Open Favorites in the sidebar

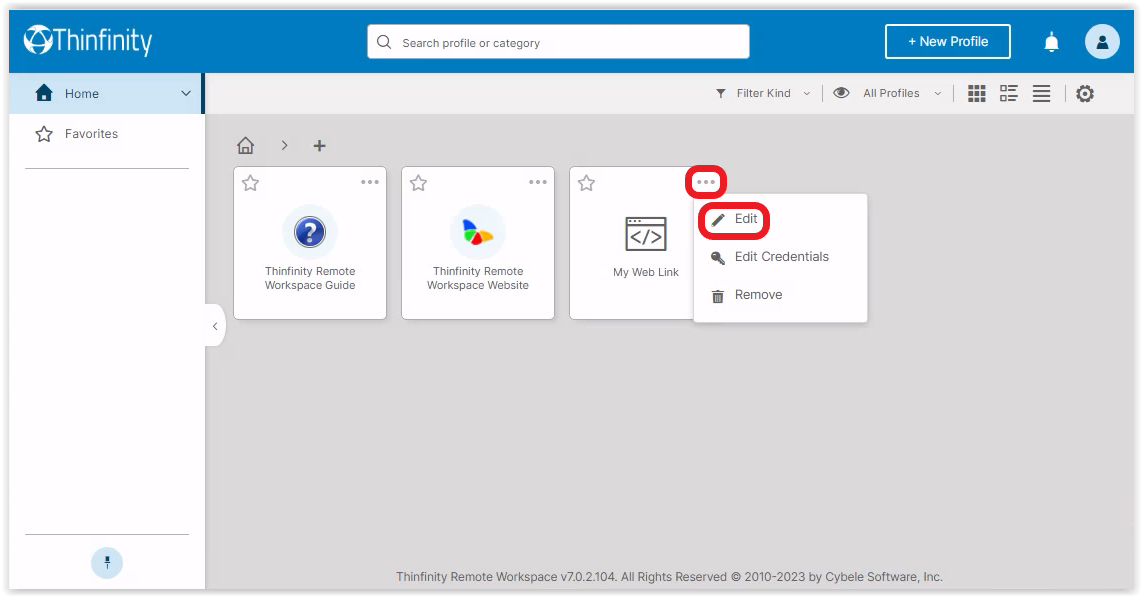click(x=107, y=134)
